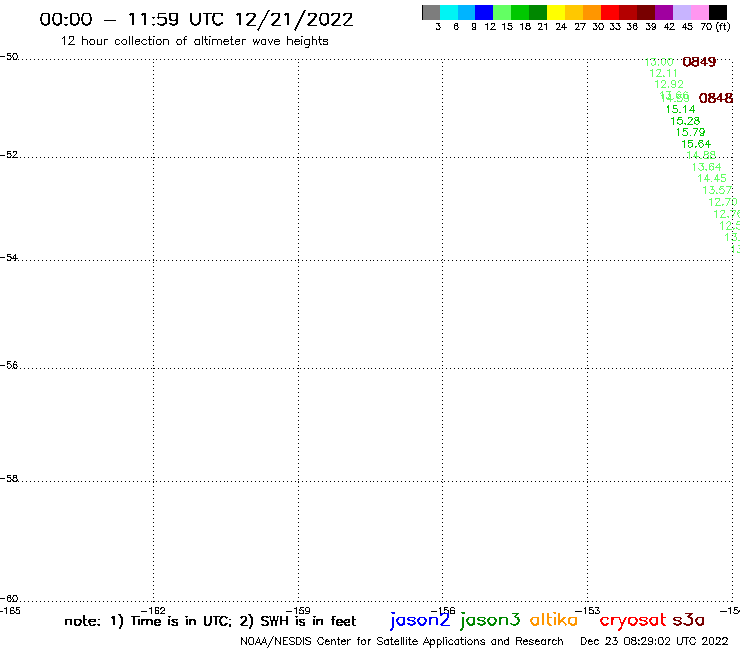Click the 's3a' satellite label
The width and height of the screenshot is (740, 650).
[x=688, y=620]
